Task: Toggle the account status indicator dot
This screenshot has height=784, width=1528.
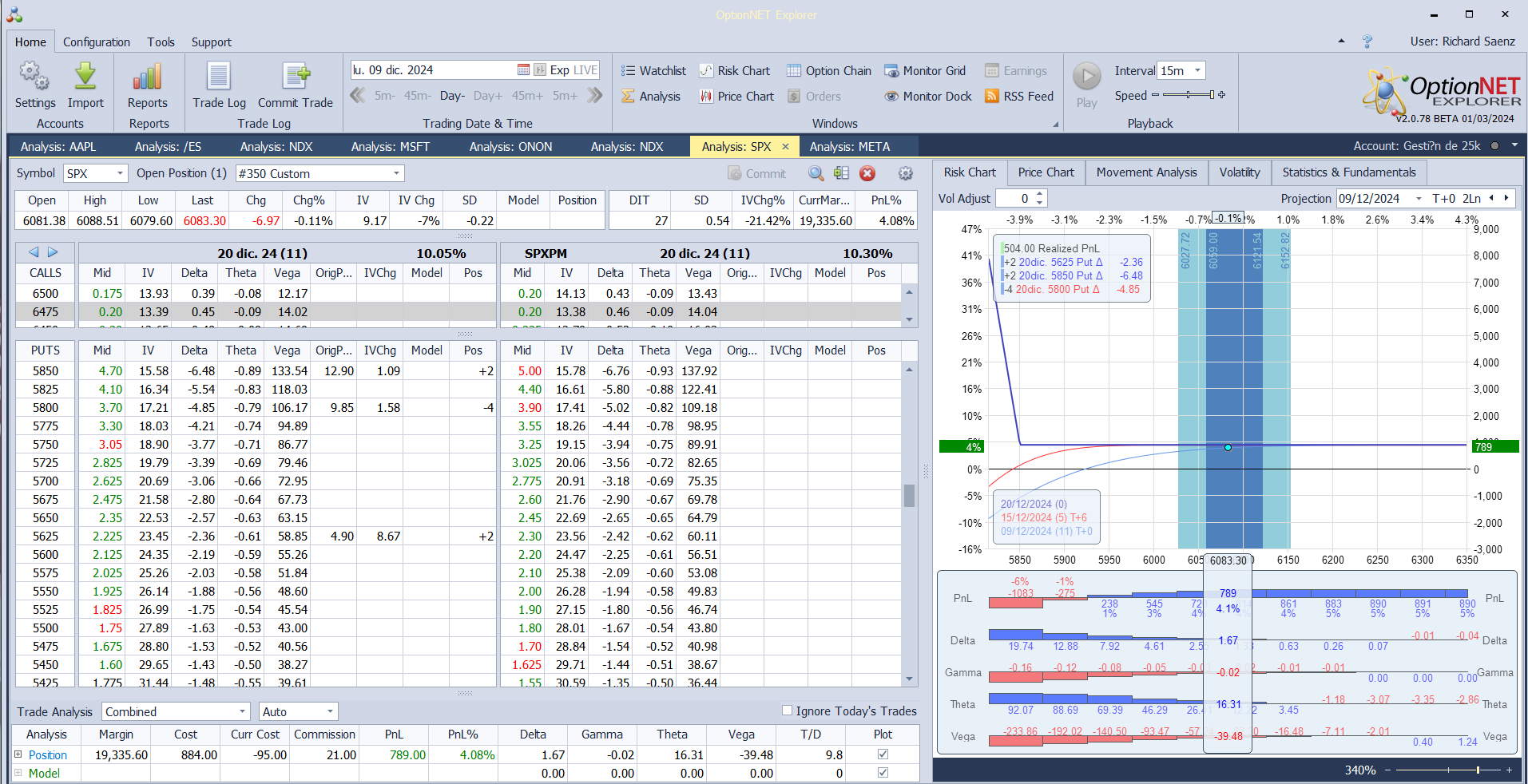Action: click(x=1494, y=146)
